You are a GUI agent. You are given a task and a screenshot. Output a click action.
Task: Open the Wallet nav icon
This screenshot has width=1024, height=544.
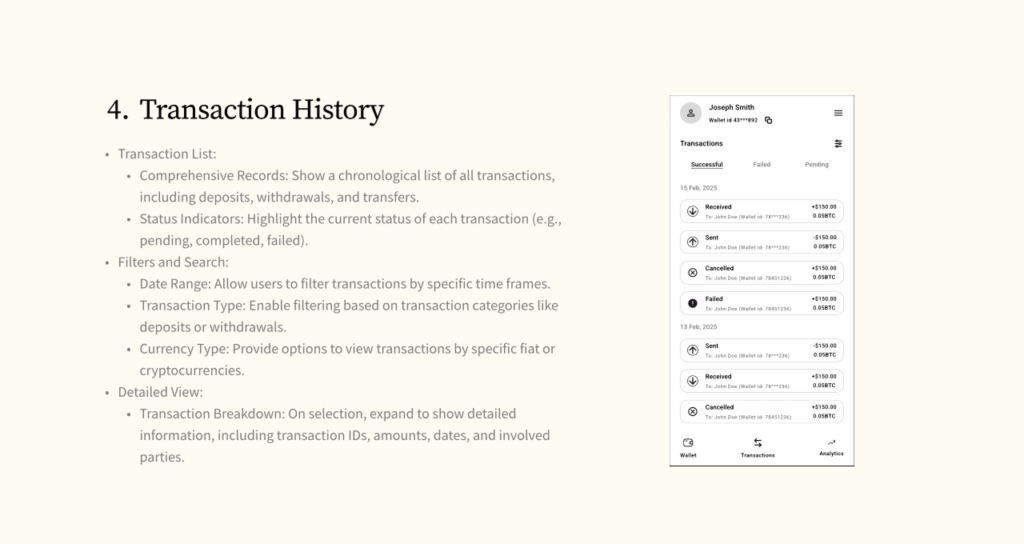(x=688, y=443)
